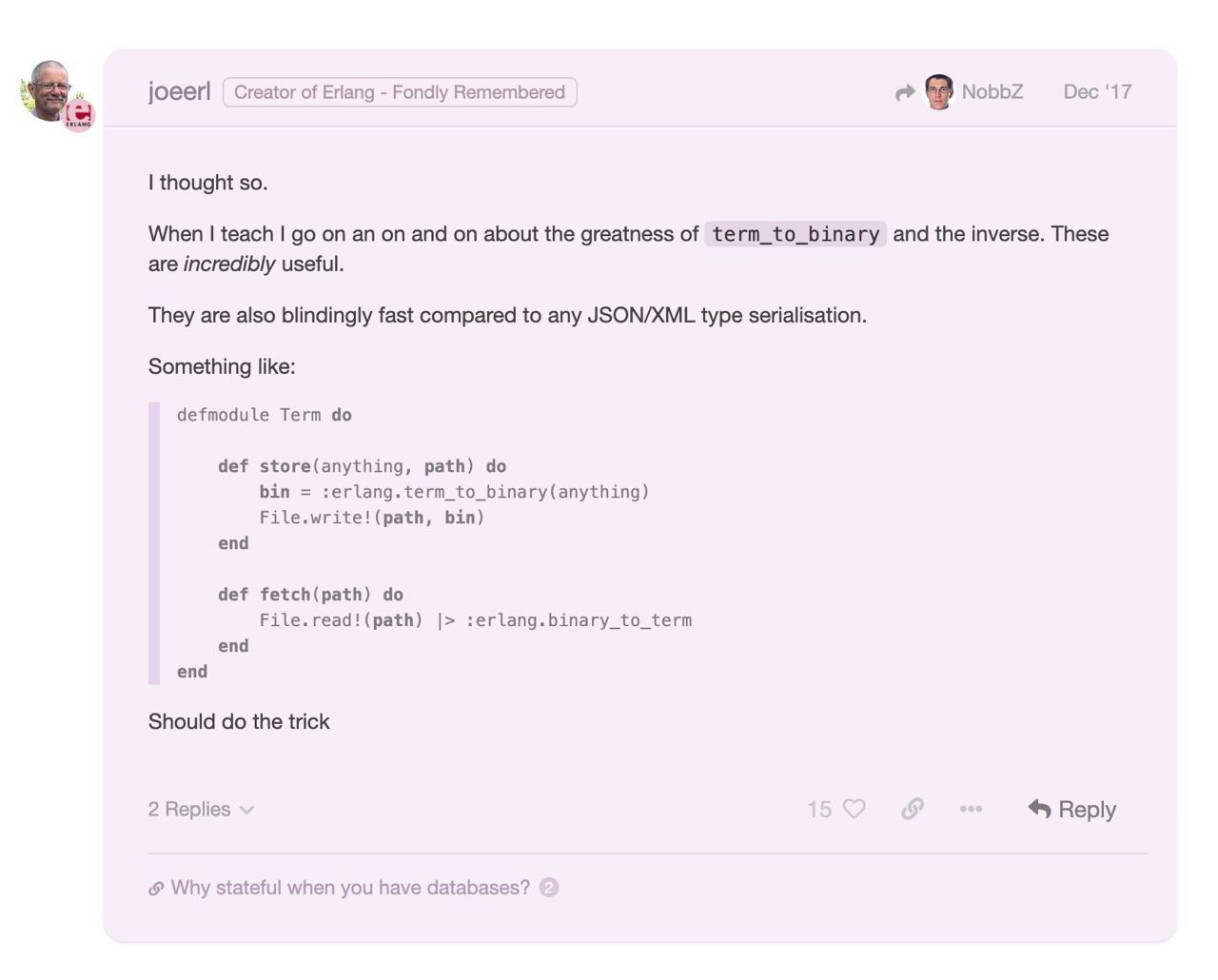The width and height of the screenshot is (1218, 980).
Task: Open joeerl's profile avatar picture
Action: coord(50,91)
